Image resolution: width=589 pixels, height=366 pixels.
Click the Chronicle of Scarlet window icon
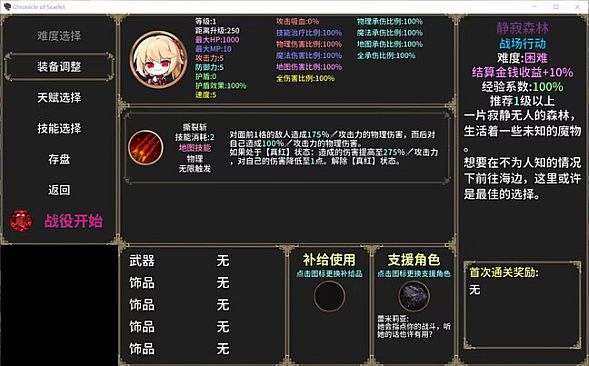point(7,6)
